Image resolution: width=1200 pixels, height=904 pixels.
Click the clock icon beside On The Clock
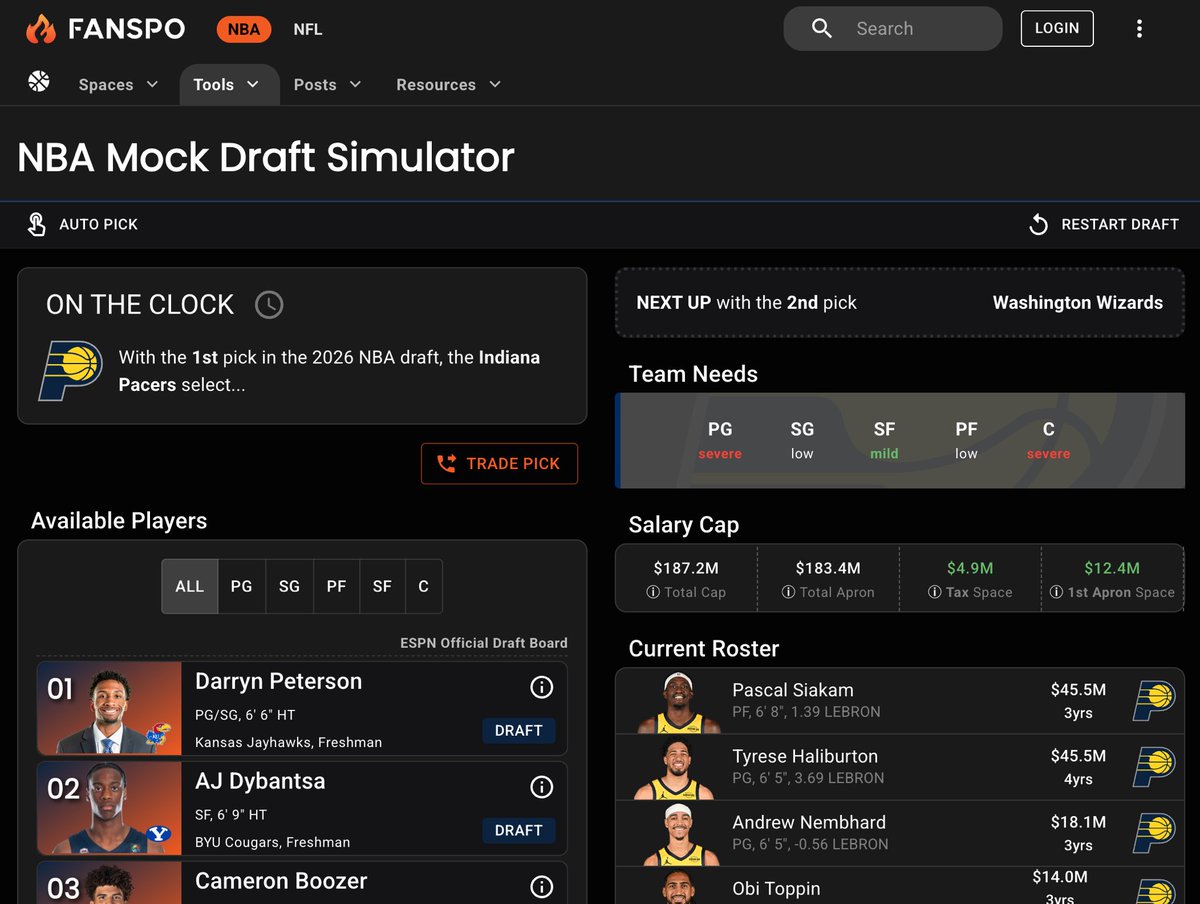pyautogui.click(x=268, y=304)
